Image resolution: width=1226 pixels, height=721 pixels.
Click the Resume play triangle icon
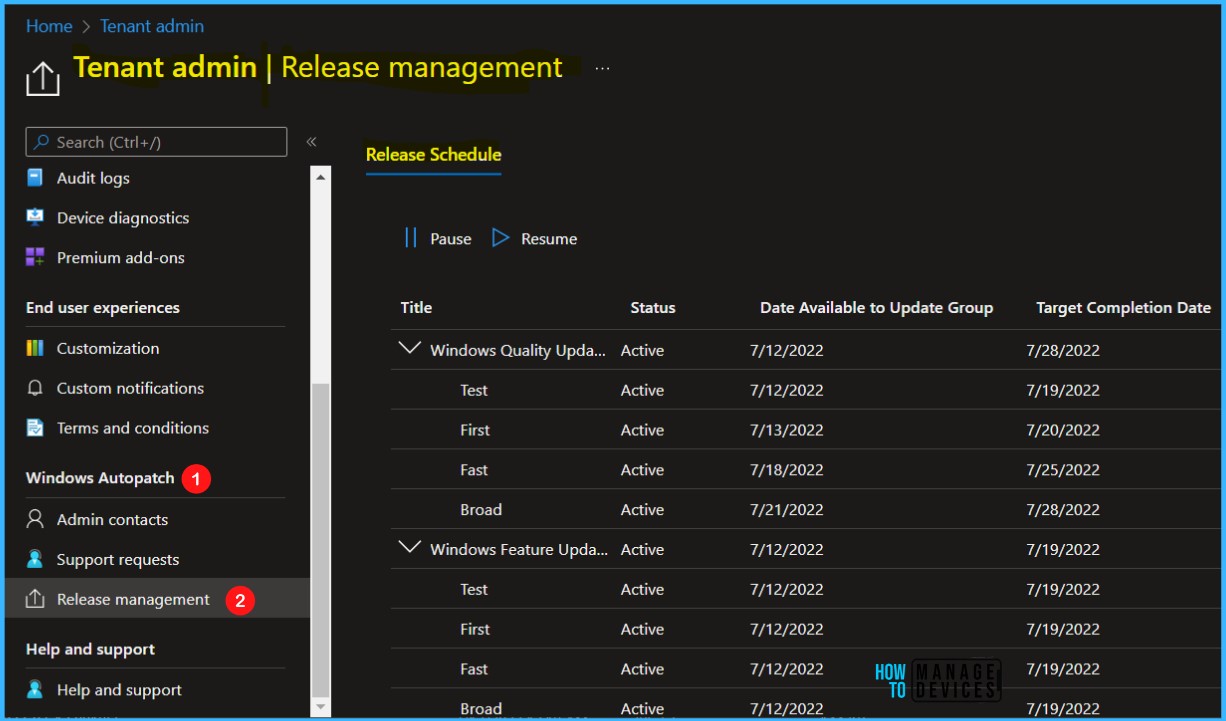(x=501, y=238)
